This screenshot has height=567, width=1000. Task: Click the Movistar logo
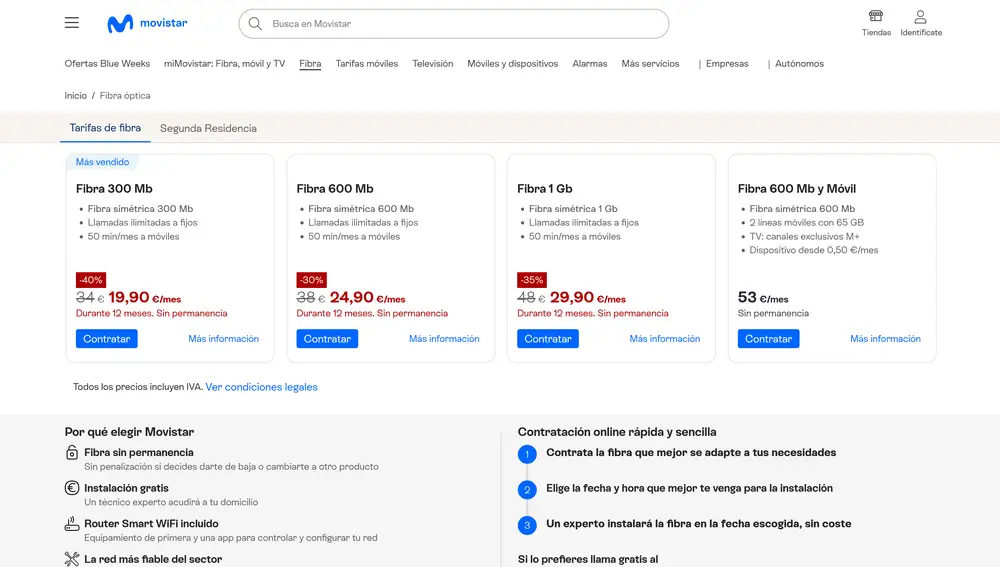[x=147, y=24]
